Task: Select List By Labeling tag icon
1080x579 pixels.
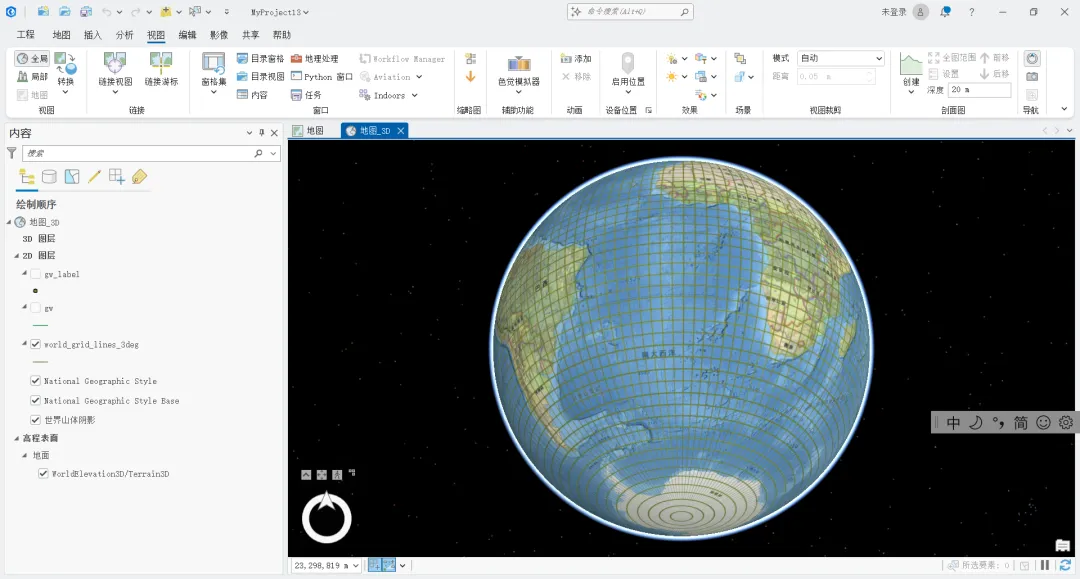Action: pyautogui.click(x=139, y=177)
